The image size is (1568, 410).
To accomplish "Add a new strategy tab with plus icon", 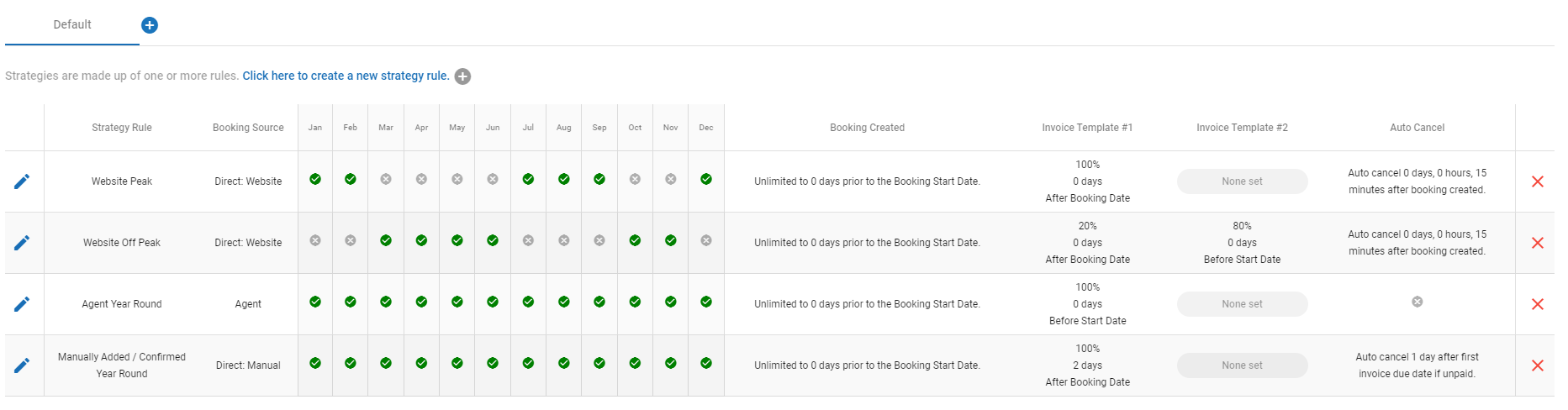I will pos(150,25).
